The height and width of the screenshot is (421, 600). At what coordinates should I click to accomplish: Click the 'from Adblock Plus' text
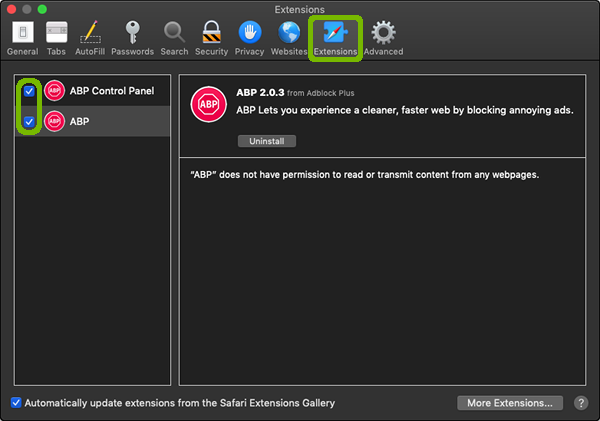(x=321, y=93)
